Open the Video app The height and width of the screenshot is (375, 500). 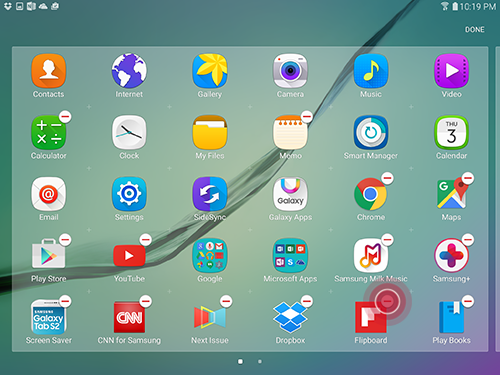coord(451,71)
